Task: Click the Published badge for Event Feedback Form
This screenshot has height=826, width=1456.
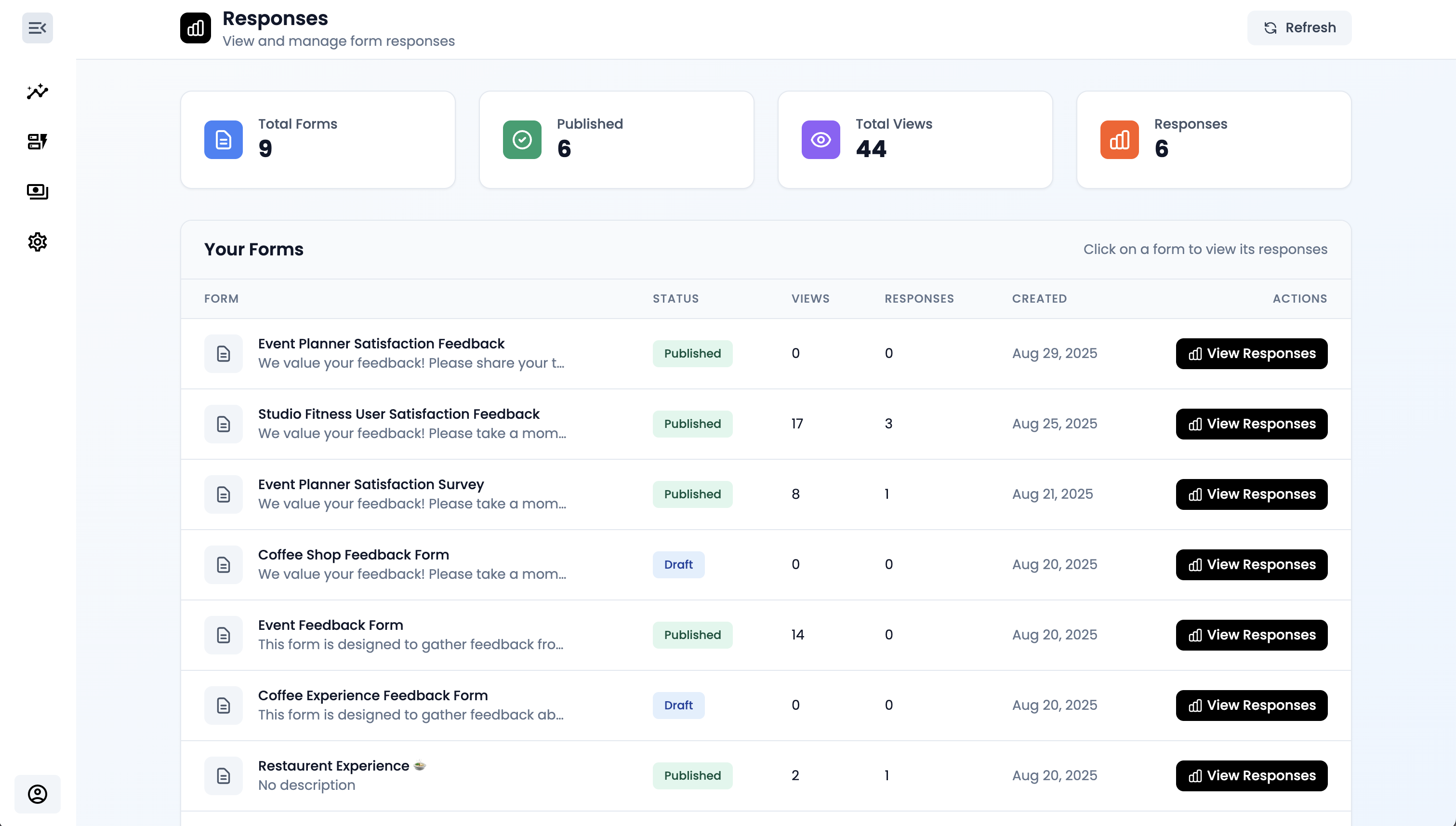Action: pyautogui.click(x=692, y=635)
